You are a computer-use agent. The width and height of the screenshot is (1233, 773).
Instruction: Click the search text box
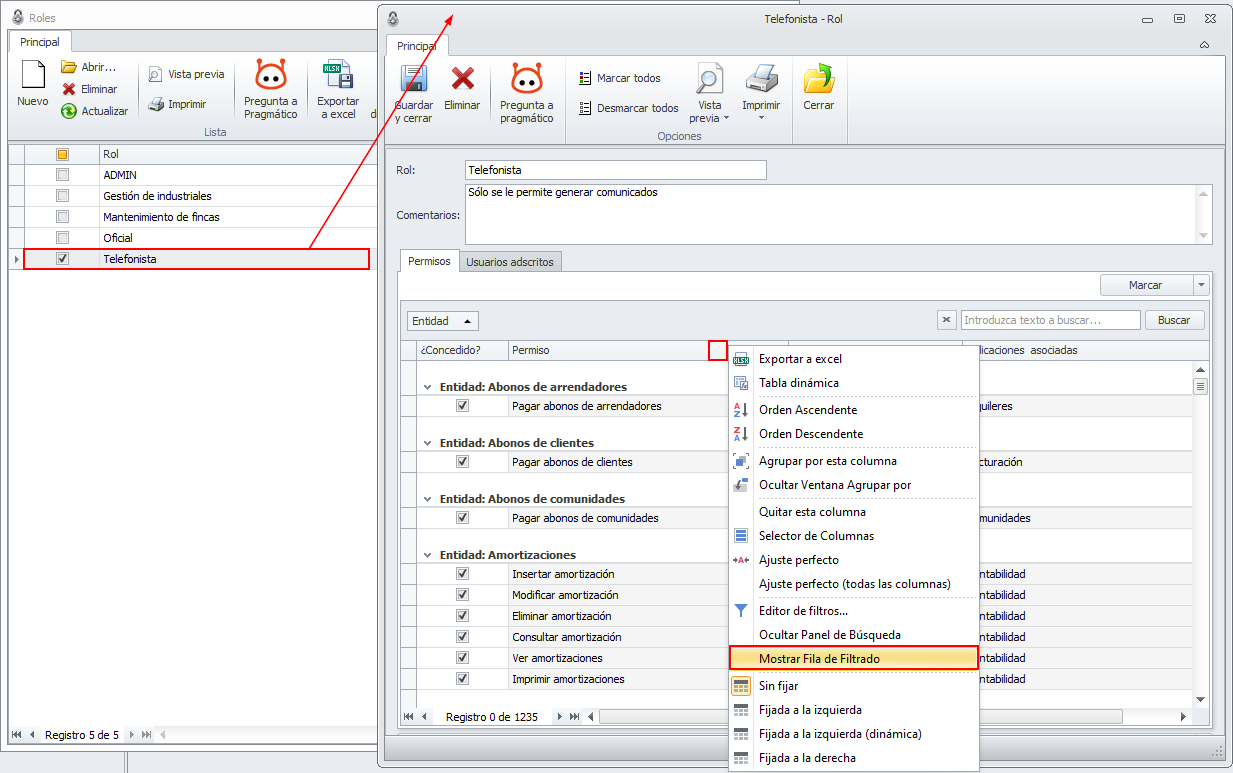pos(1051,320)
